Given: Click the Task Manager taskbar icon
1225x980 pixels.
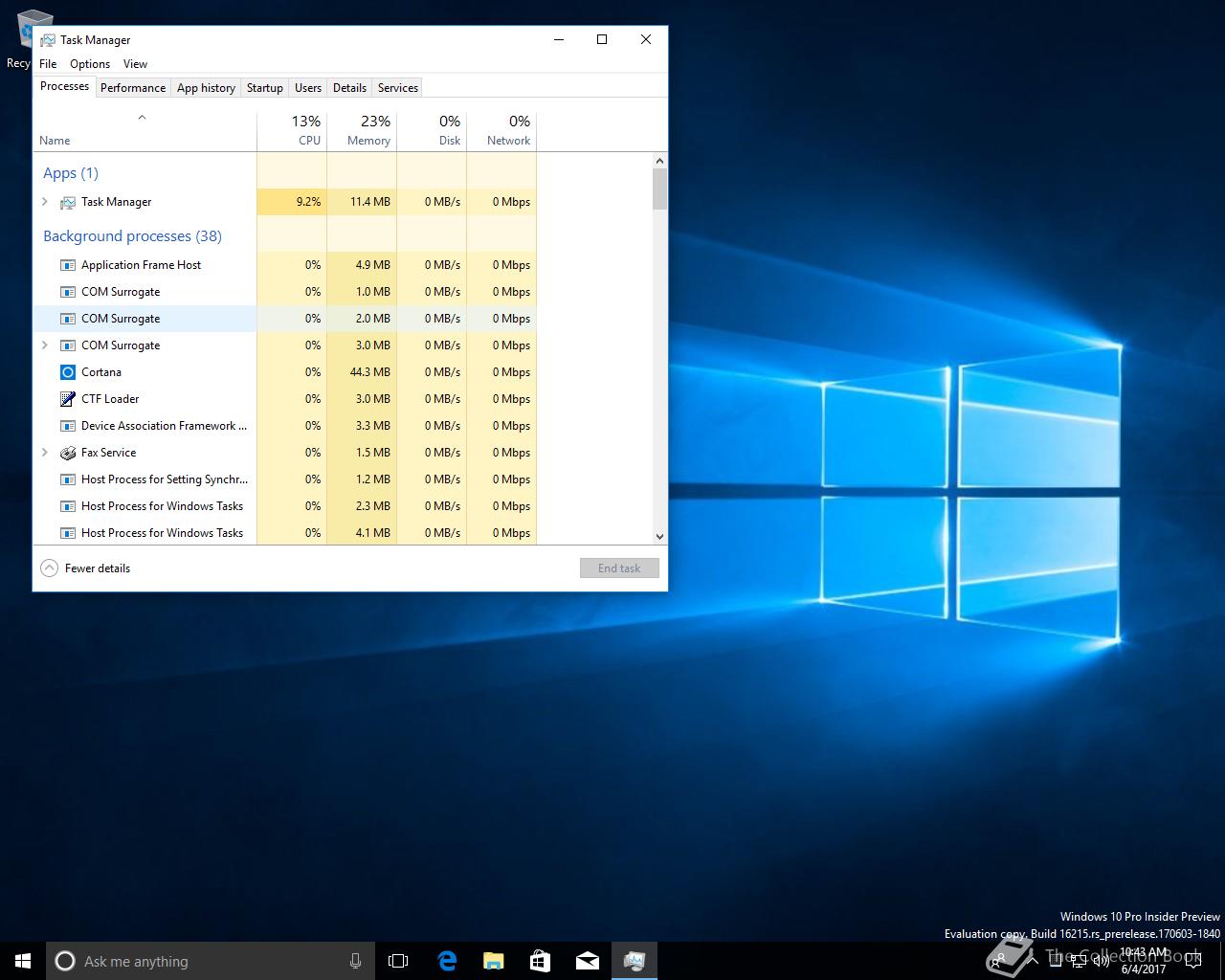Looking at the screenshot, I should (x=634, y=961).
